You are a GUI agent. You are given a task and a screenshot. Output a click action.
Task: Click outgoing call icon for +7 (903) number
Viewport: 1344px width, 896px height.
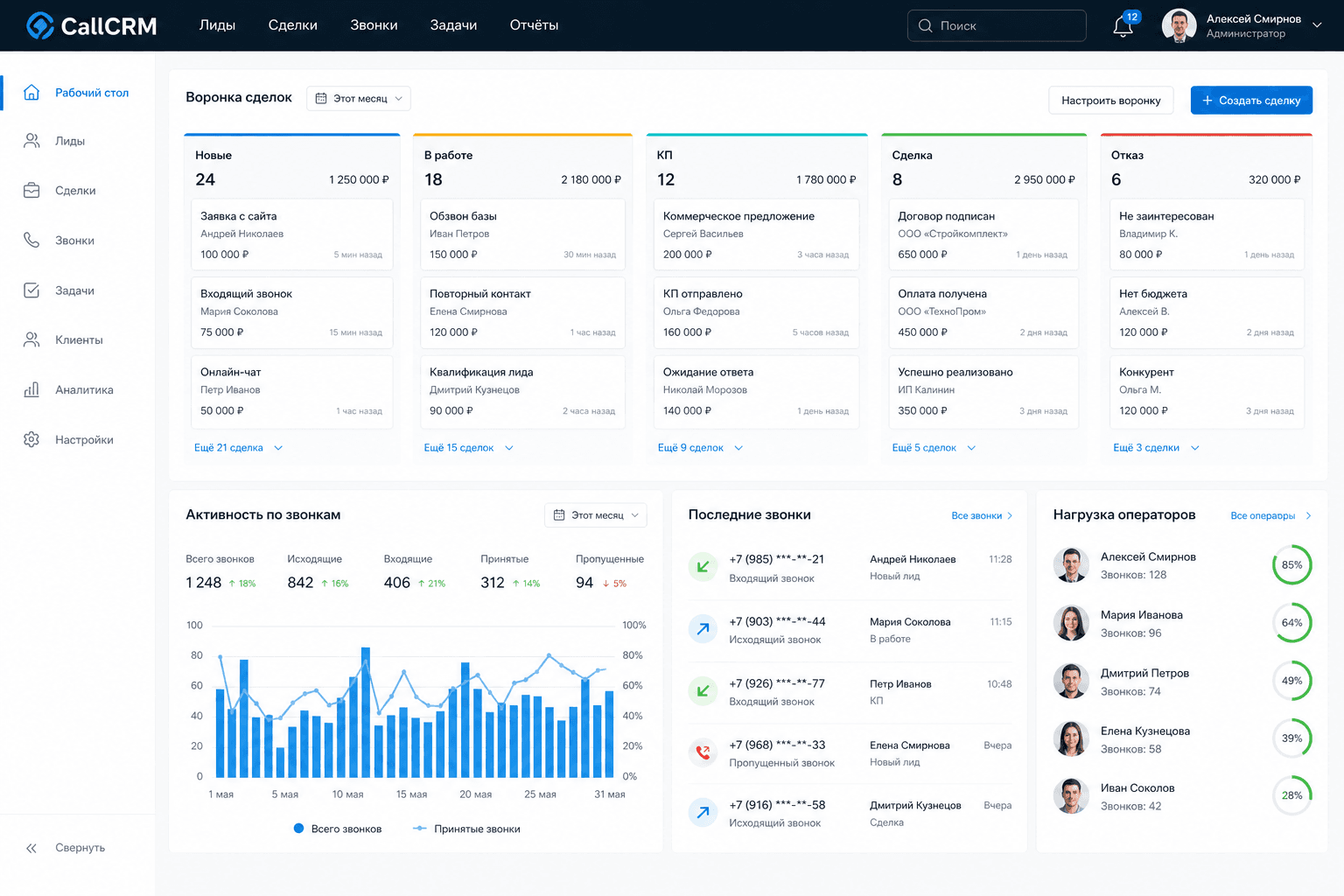(x=703, y=629)
